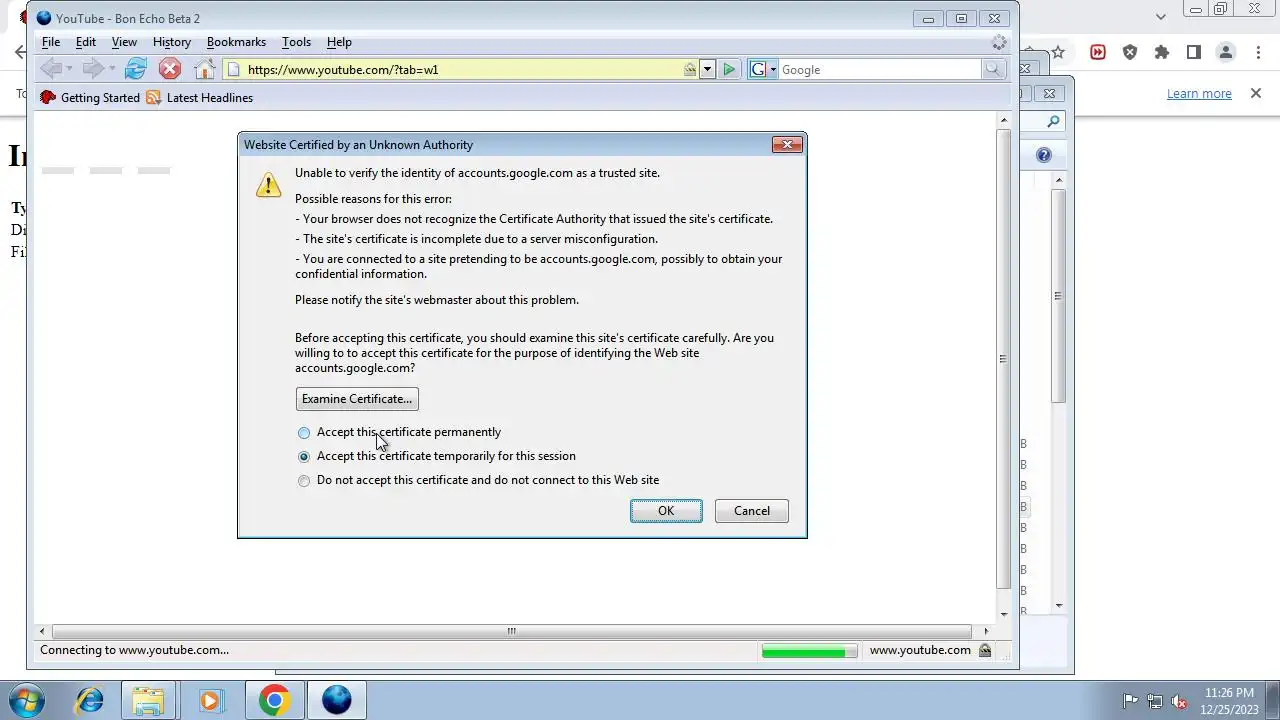Click the network tray icon
This screenshot has height=720, width=1280.
[x=1155, y=701]
